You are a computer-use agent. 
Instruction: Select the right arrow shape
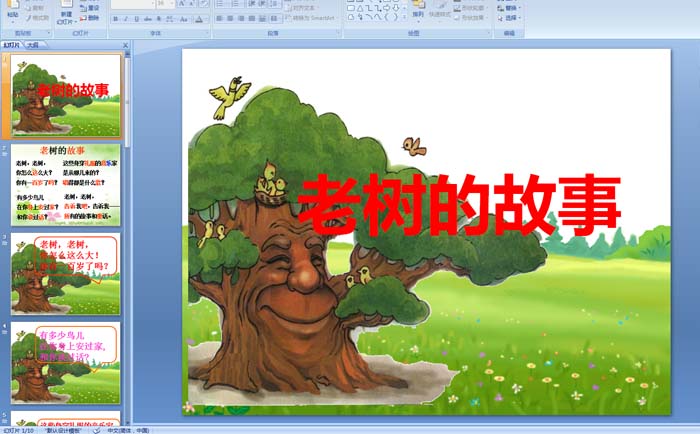click(386, 8)
